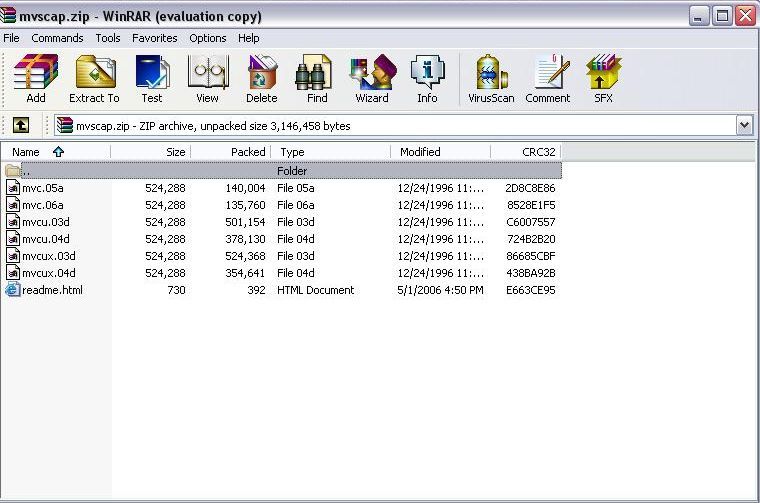Sort by Packed column header
The height and width of the screenshot is (503, 760).
tap(231, 152)
